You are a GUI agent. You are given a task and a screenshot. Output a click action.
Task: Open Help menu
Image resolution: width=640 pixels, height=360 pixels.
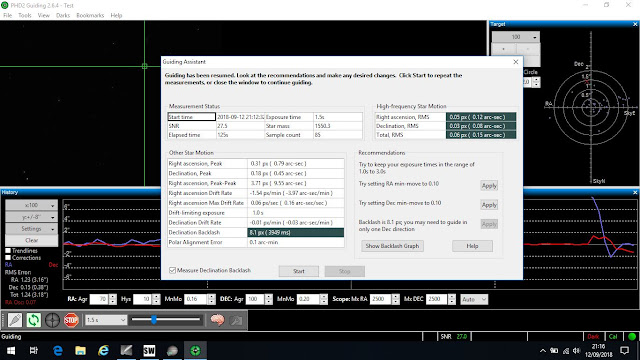[116, 16]
